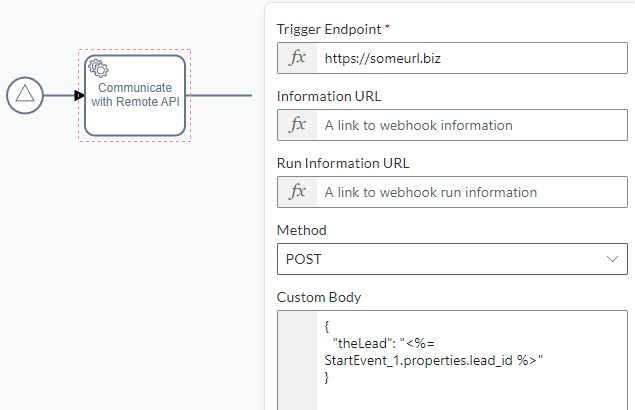This screenshot has width=635, height=410.
Task: Select the outgoing flow line from the task
Action: pos(219,96)
